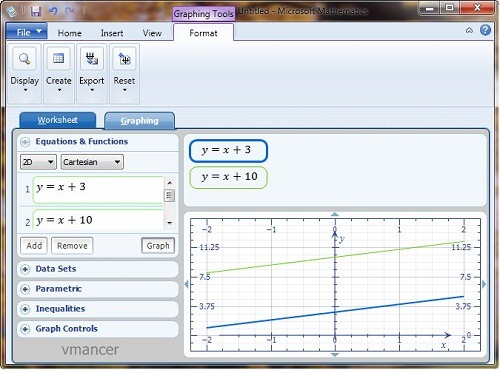Click the Redo arrow icon

(69, 11)
